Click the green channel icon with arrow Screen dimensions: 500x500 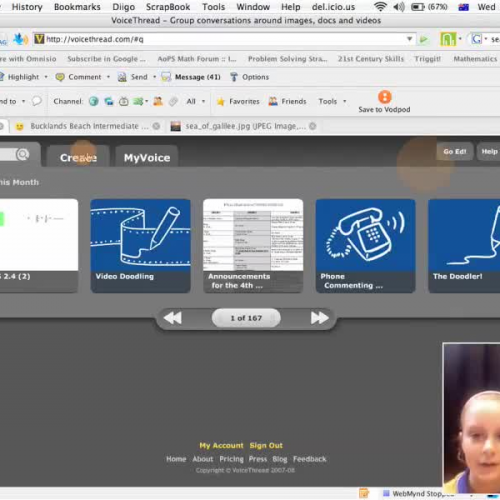pyautogui.click(x=138, y=101)
